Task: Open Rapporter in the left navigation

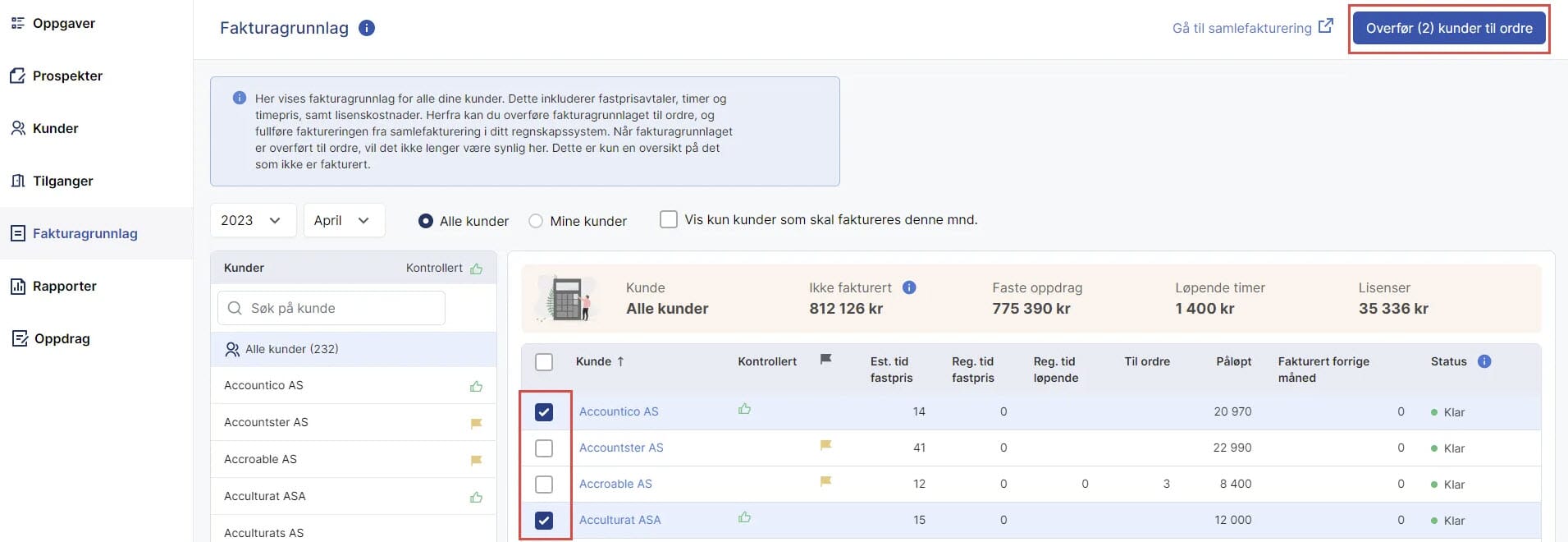Action: pos(64,287)
